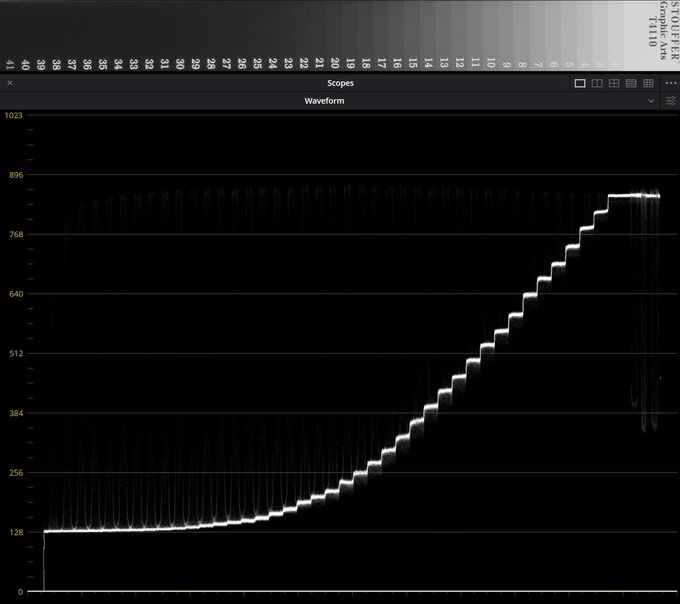
Task: Click the 640 scale label
Action: click(x=16, y=294)
